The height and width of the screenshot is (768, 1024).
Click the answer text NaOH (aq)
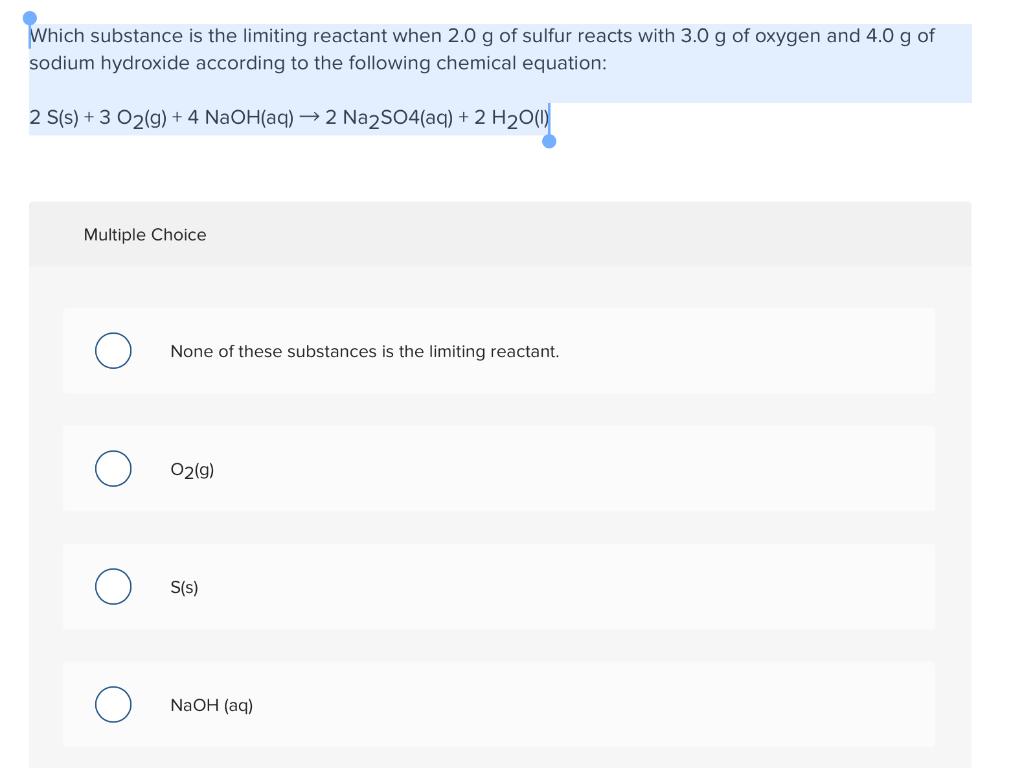click(210, 705)
